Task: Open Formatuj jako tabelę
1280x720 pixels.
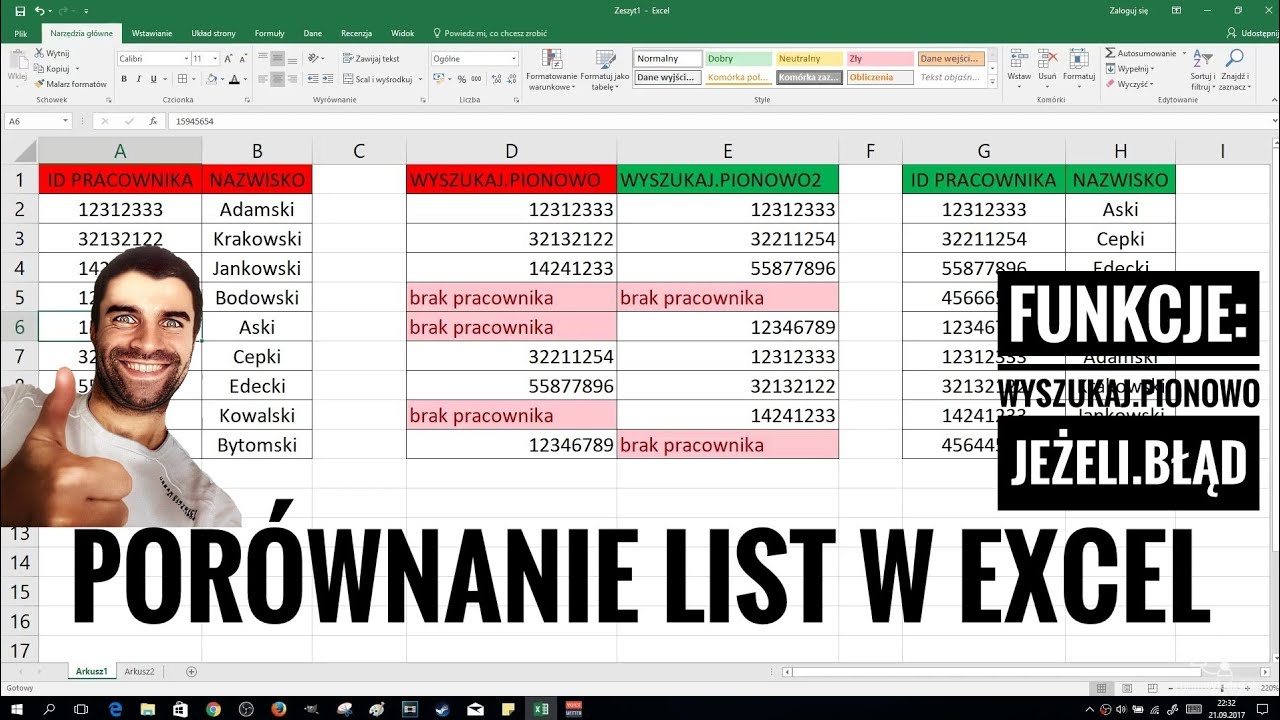Action: tap(604, 69)
